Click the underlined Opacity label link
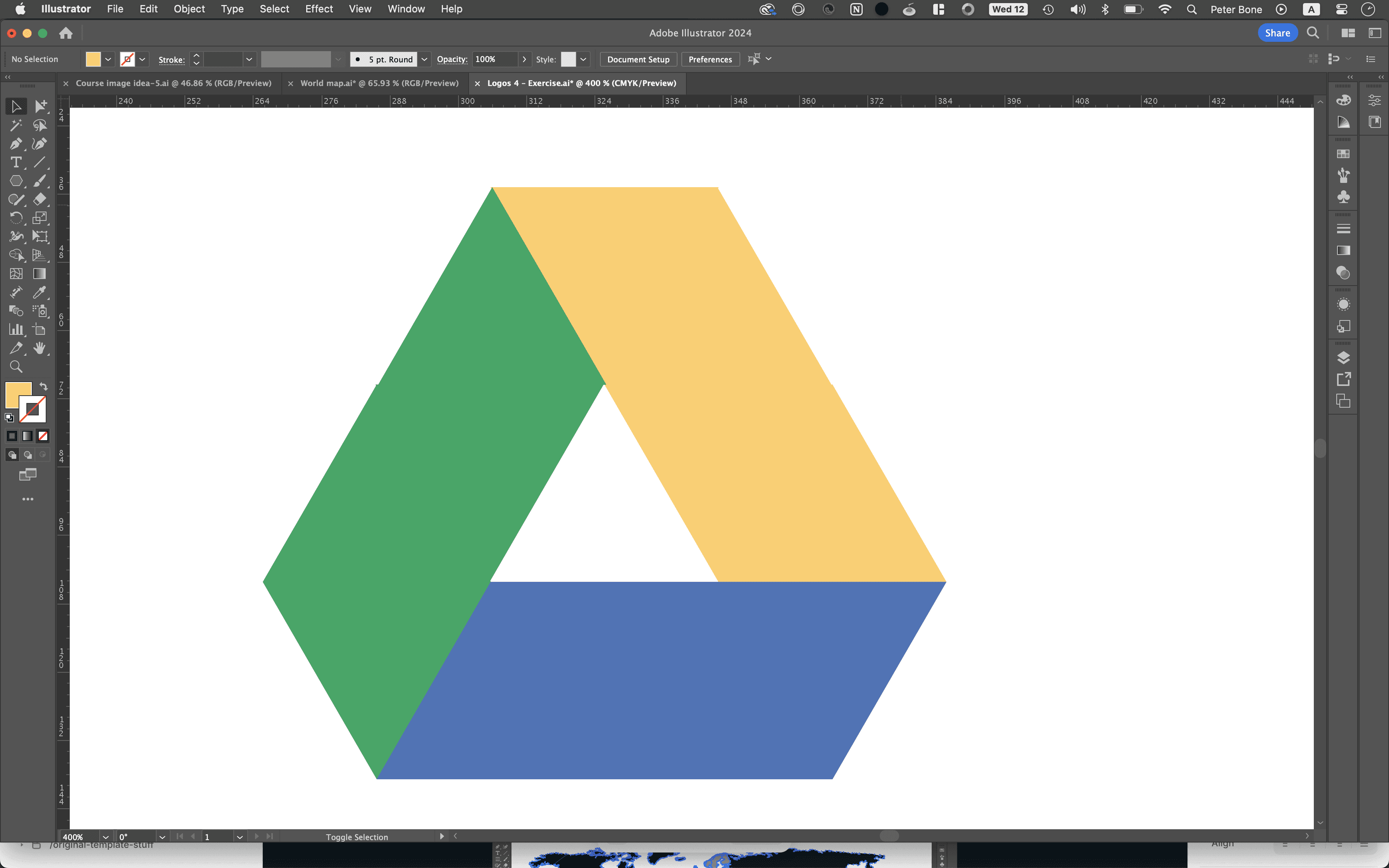Viewport: 1389px width, 868px height. (x=452, y=59)
